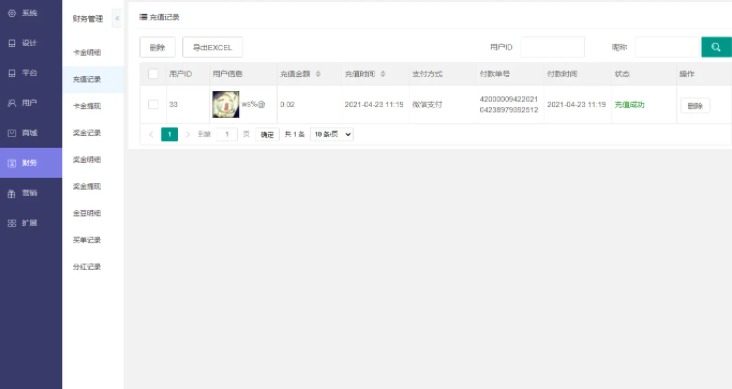Click the 付款时间 column header
This screenshot has width=732, height=389.
coord(562,74)
